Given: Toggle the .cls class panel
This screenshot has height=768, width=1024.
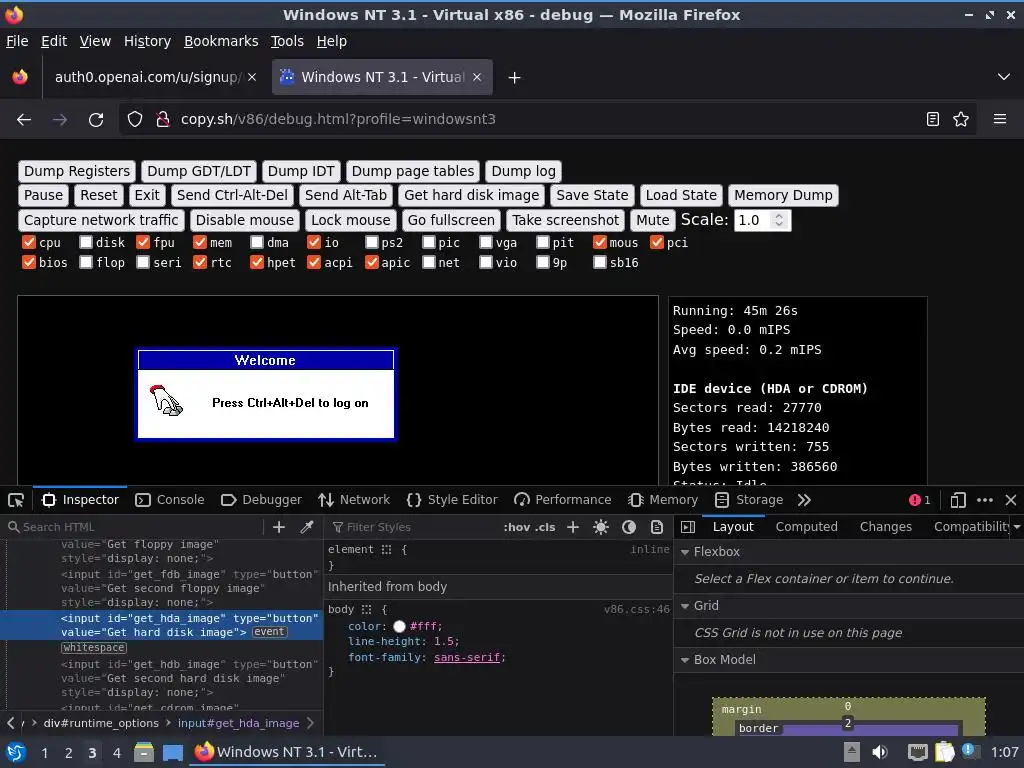Looking at the screenshot, I should (x=545, y=527).
